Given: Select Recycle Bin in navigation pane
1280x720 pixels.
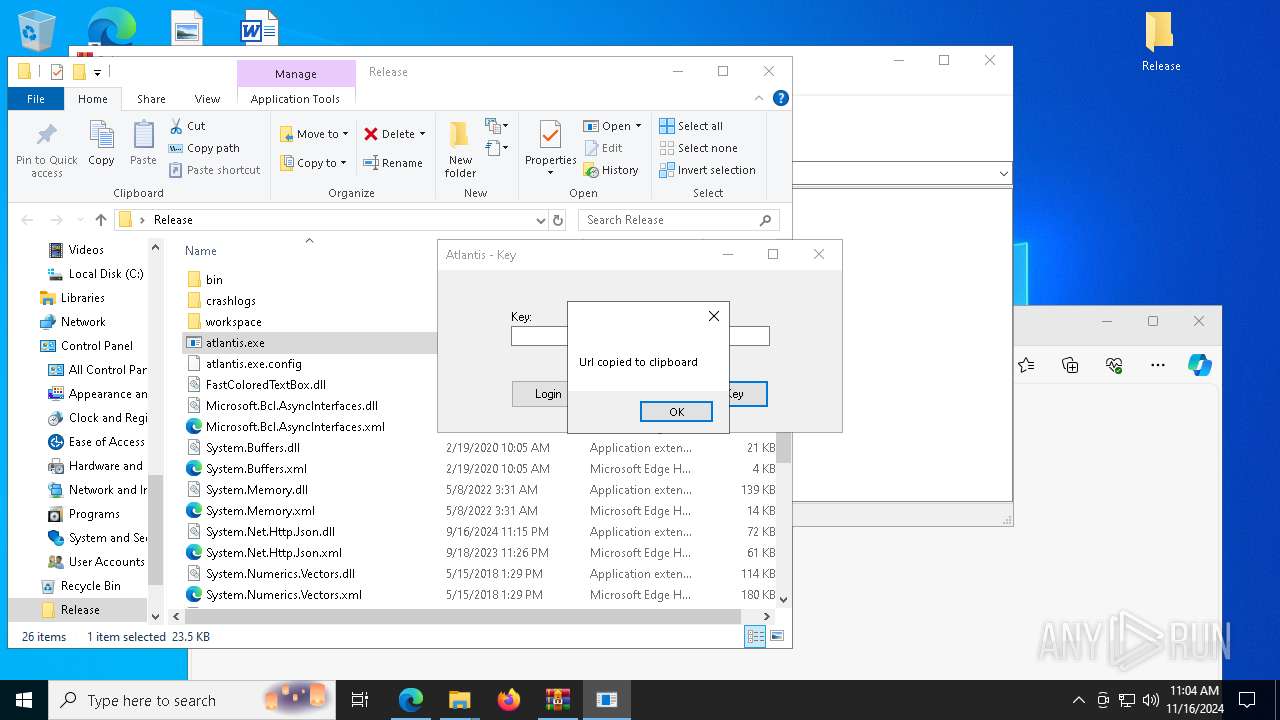Looking at the screenshot, I should coord(90,586).
